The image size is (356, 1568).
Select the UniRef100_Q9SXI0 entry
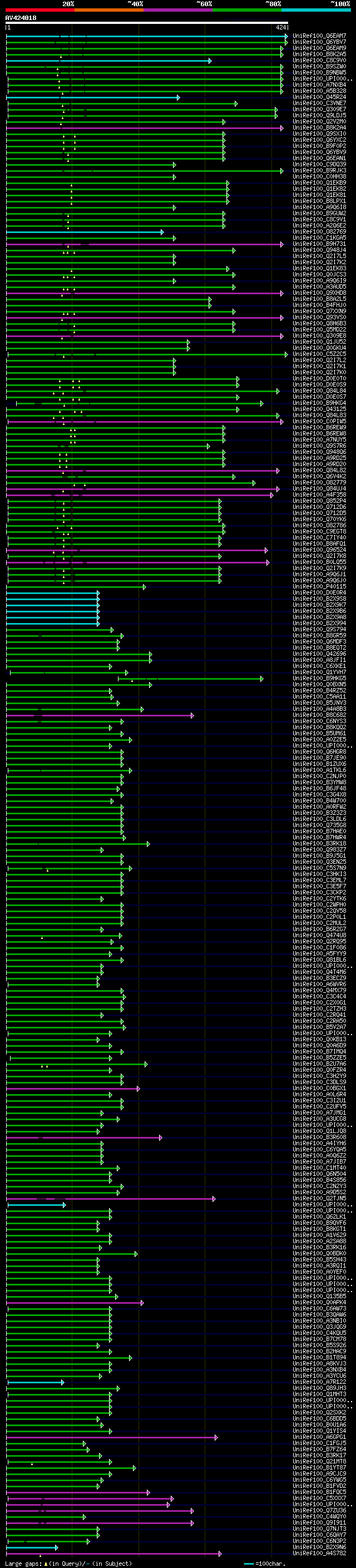319,134
